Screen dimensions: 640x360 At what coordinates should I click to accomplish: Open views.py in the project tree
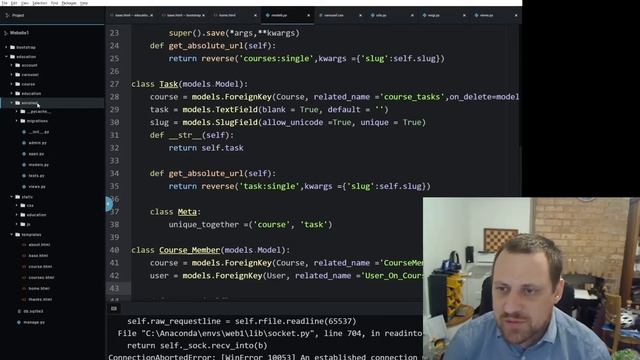point(37,187)
